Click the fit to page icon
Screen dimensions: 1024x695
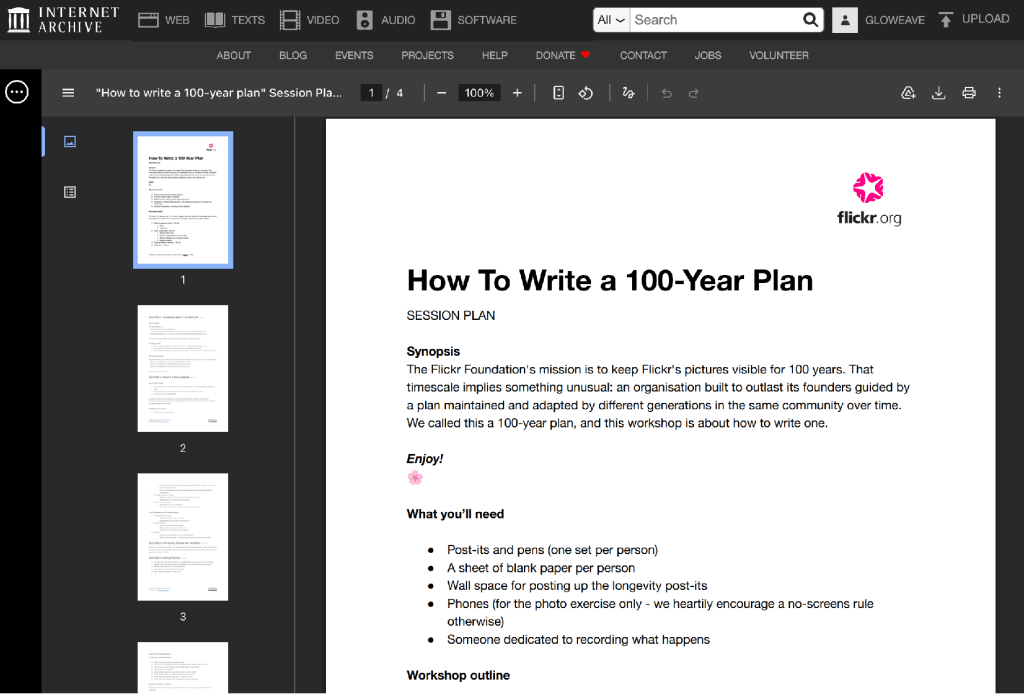(558, 93)
